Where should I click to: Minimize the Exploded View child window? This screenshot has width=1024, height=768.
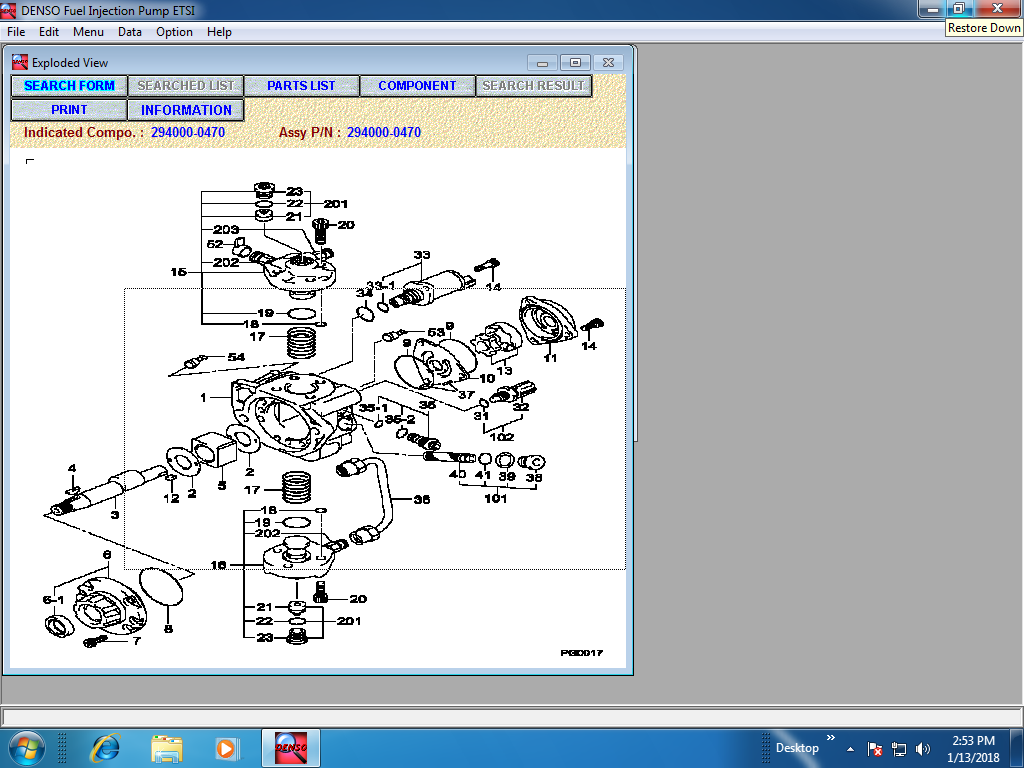tap(542, 63)
